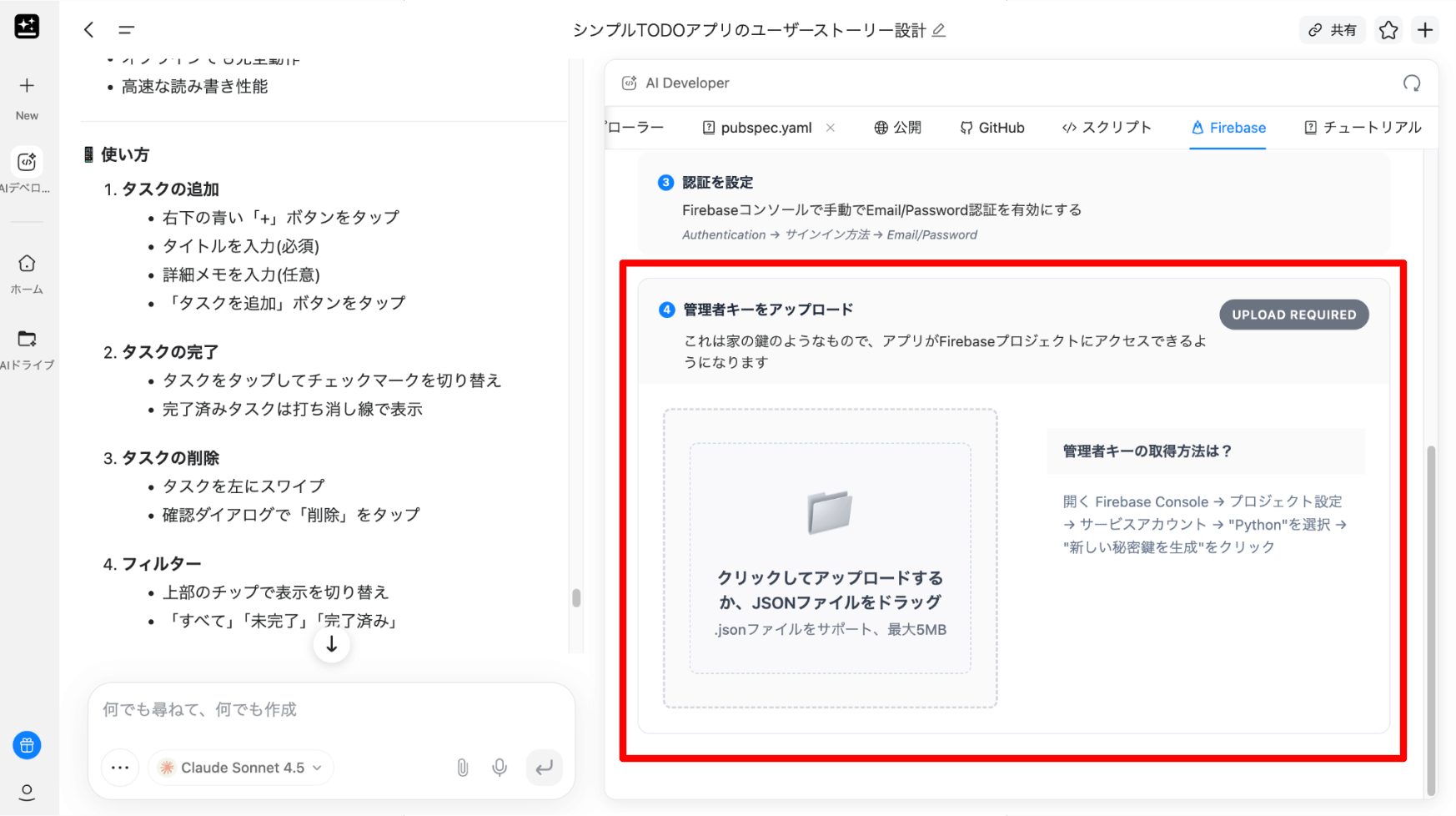Viewport: 1456px width, 816px height.
Task: Click the New plus icon in sidebar
Action: [27, 86]
